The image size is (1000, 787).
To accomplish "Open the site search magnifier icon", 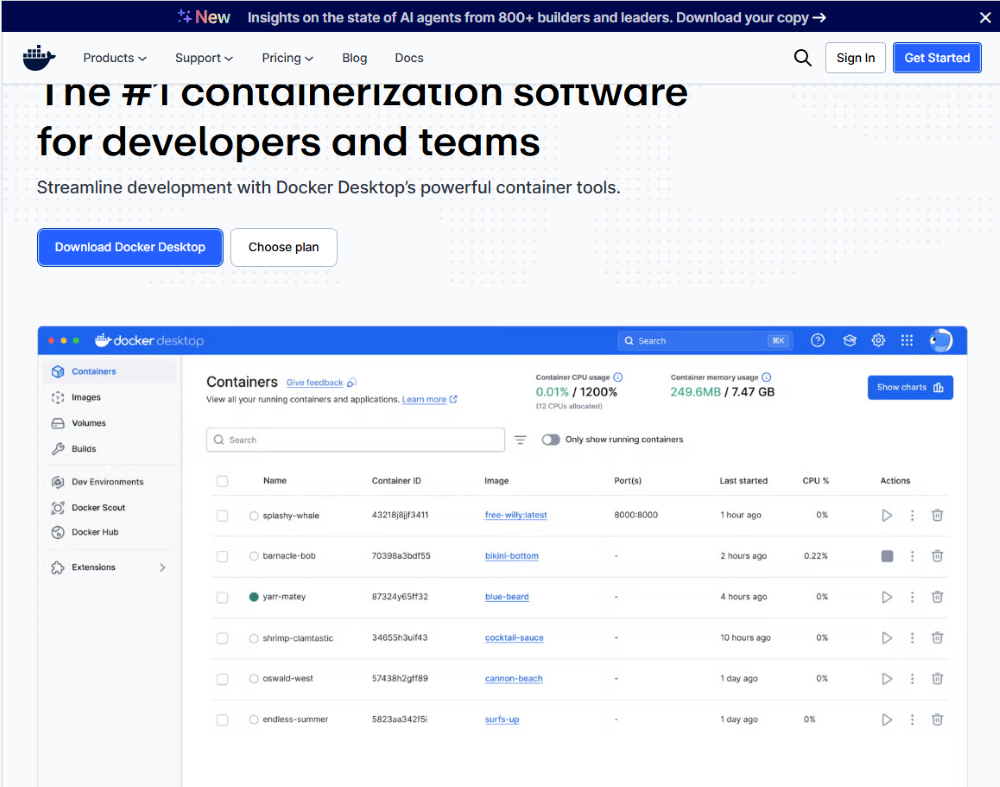I will pyautogui.click(x=802, y=58).
